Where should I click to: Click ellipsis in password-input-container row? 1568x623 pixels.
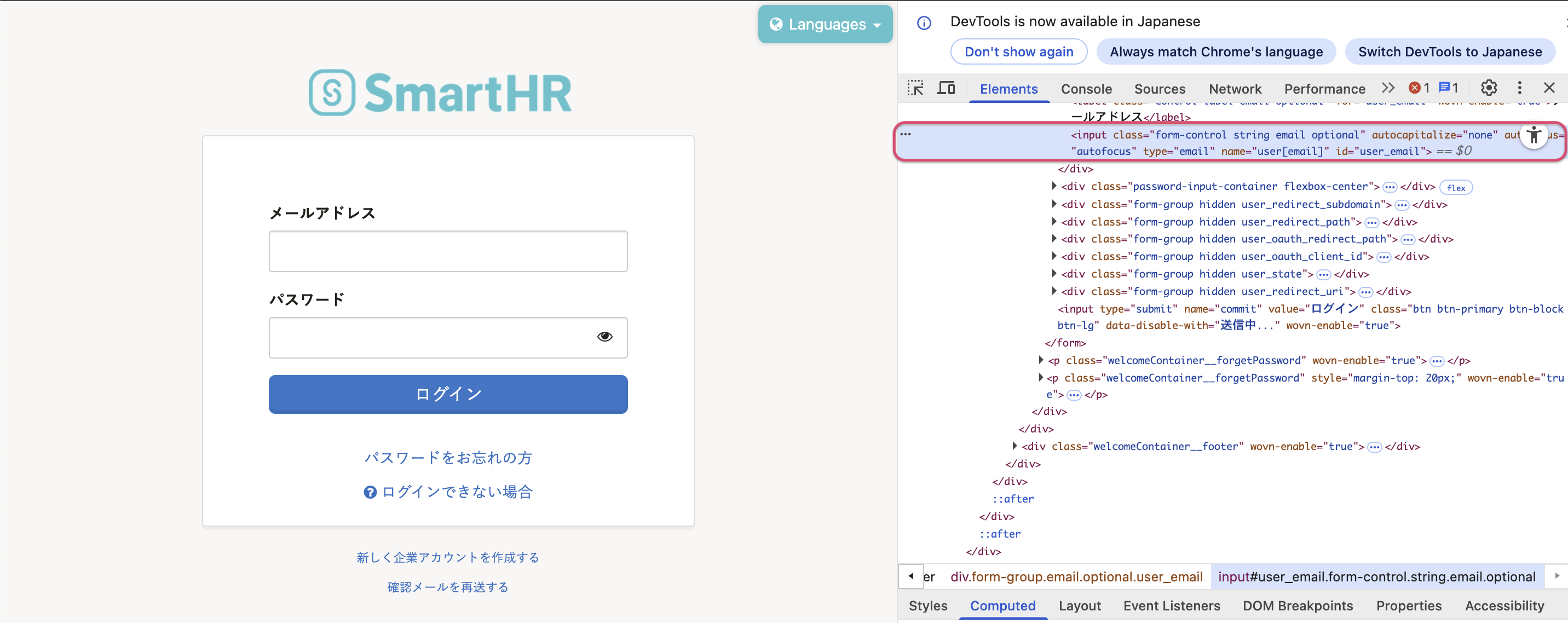click(1390, 187)
